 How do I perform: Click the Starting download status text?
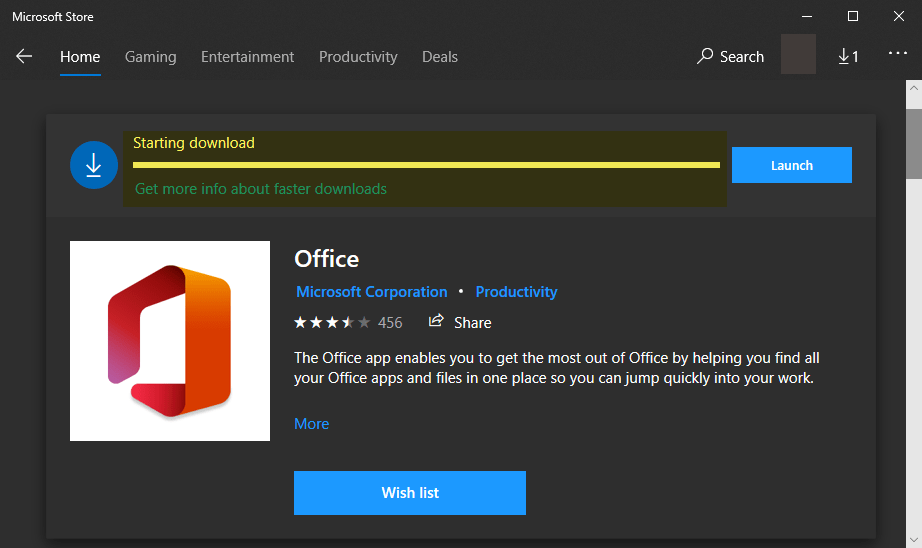point(194,143)
